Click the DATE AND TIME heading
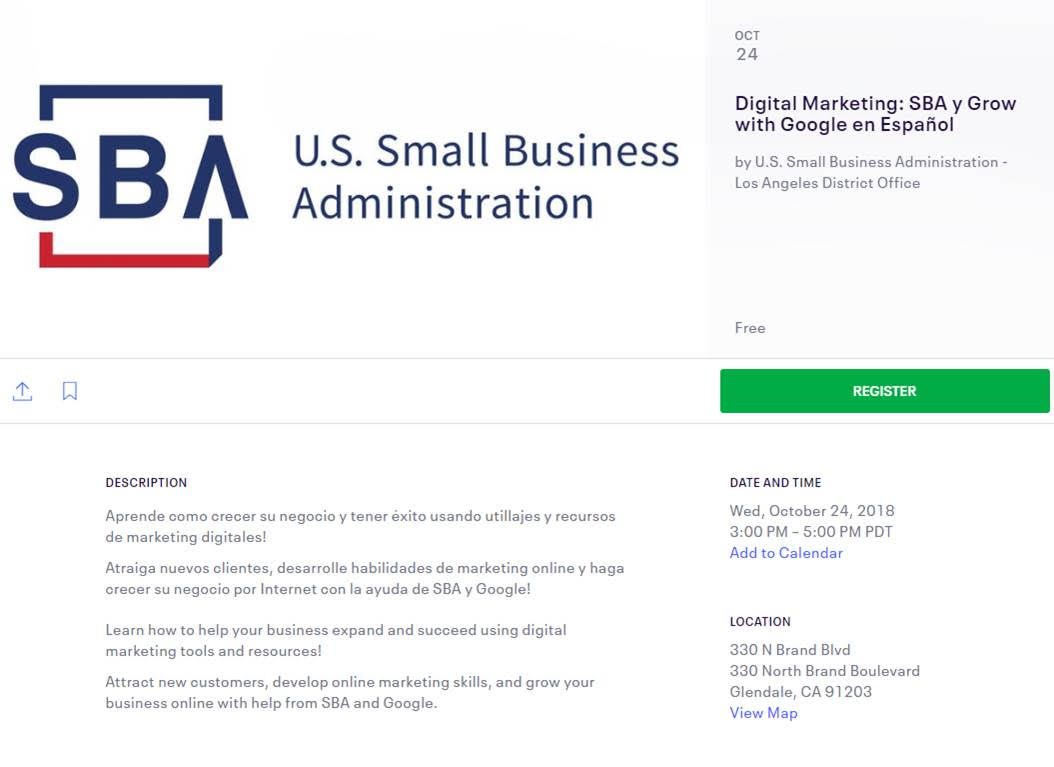The width and height of the screenshot is (1054, 767). (775, 483)
